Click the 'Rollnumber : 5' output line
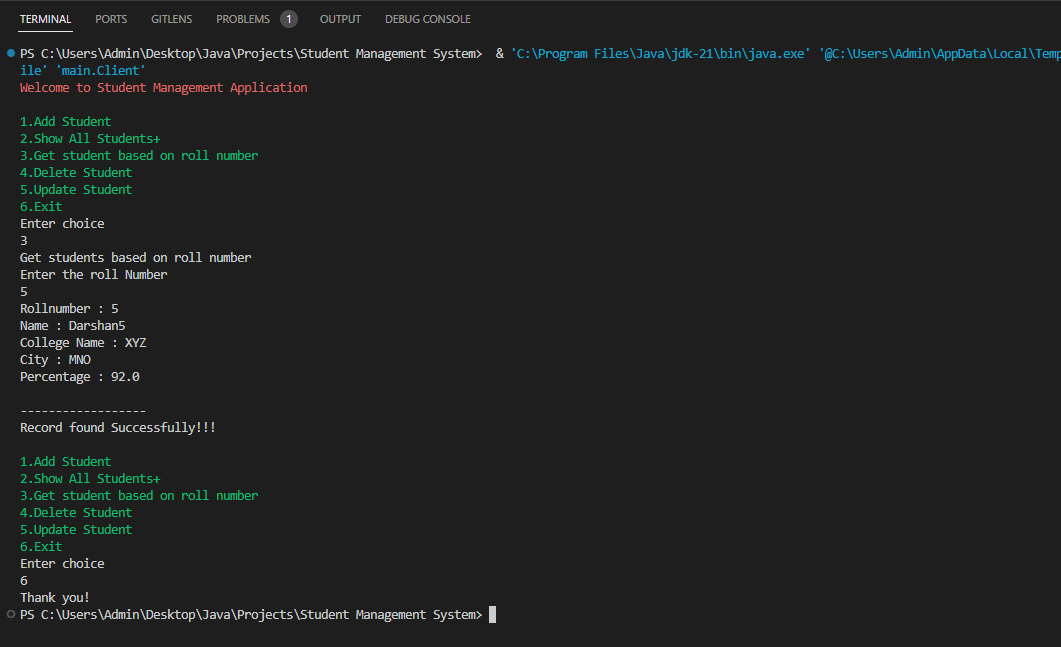Viewport: 1061px width, 647px height. [x=69, y=309]
